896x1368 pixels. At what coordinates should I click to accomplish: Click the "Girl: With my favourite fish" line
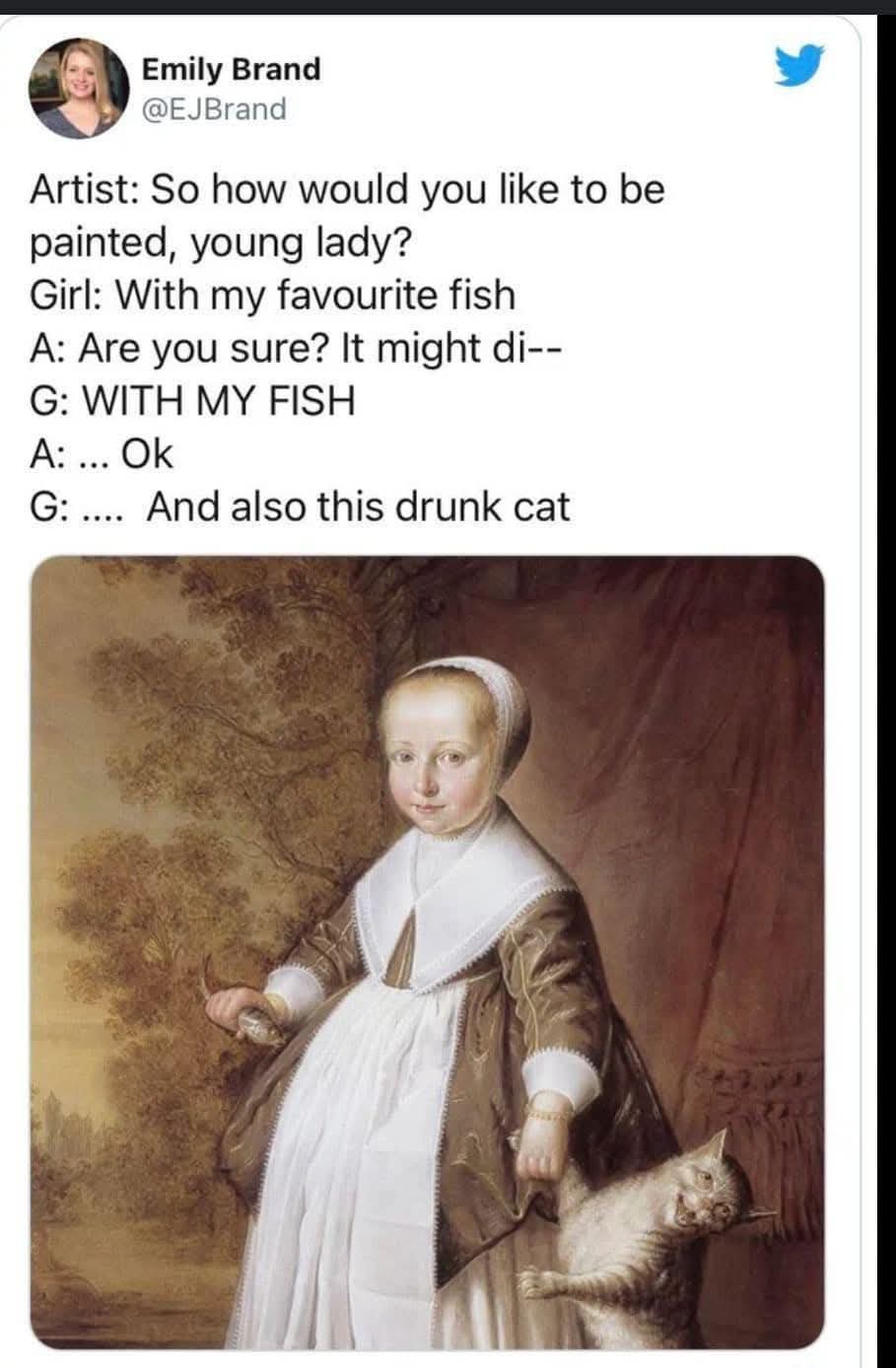pos(273,295)
